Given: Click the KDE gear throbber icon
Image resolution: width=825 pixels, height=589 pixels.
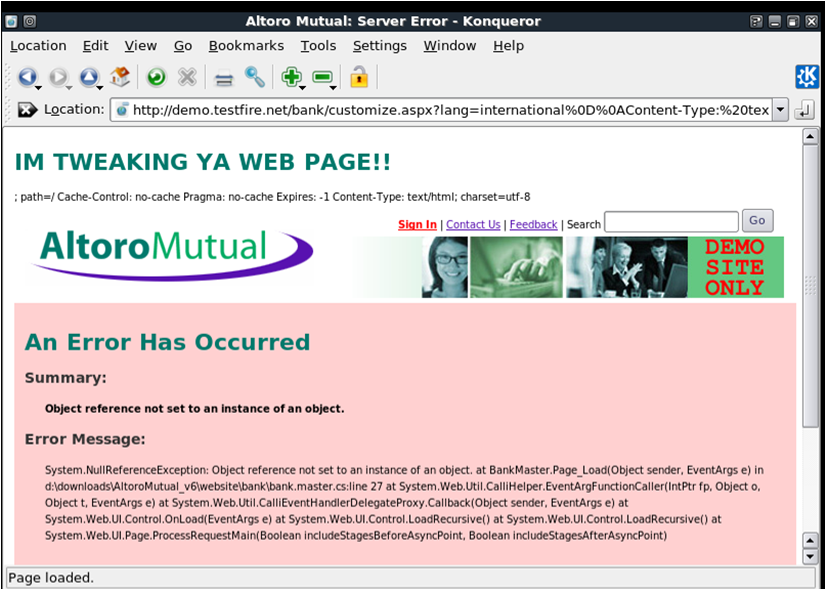Looking at the screenshot, I should coord(807,77).
